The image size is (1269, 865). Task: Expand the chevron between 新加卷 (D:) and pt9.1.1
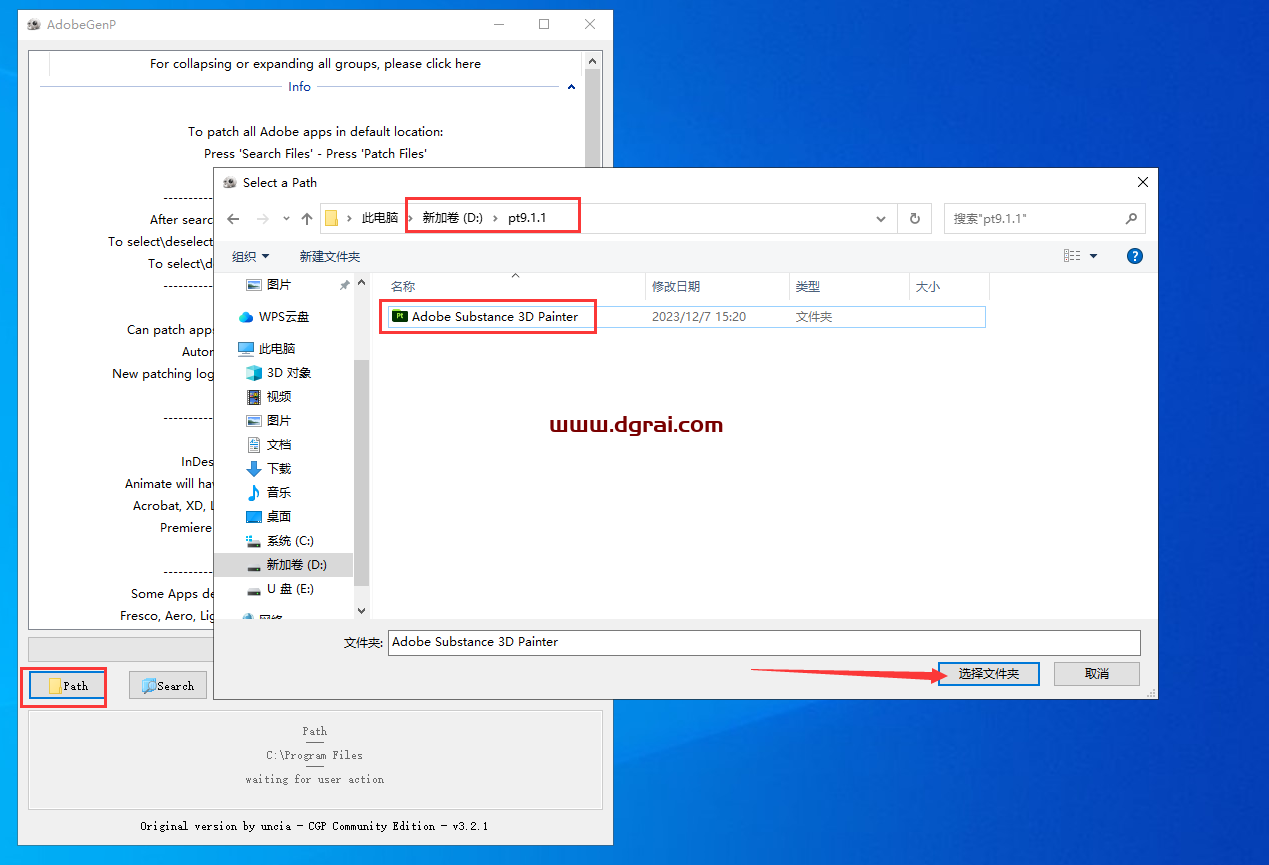(x=495, y=218)
